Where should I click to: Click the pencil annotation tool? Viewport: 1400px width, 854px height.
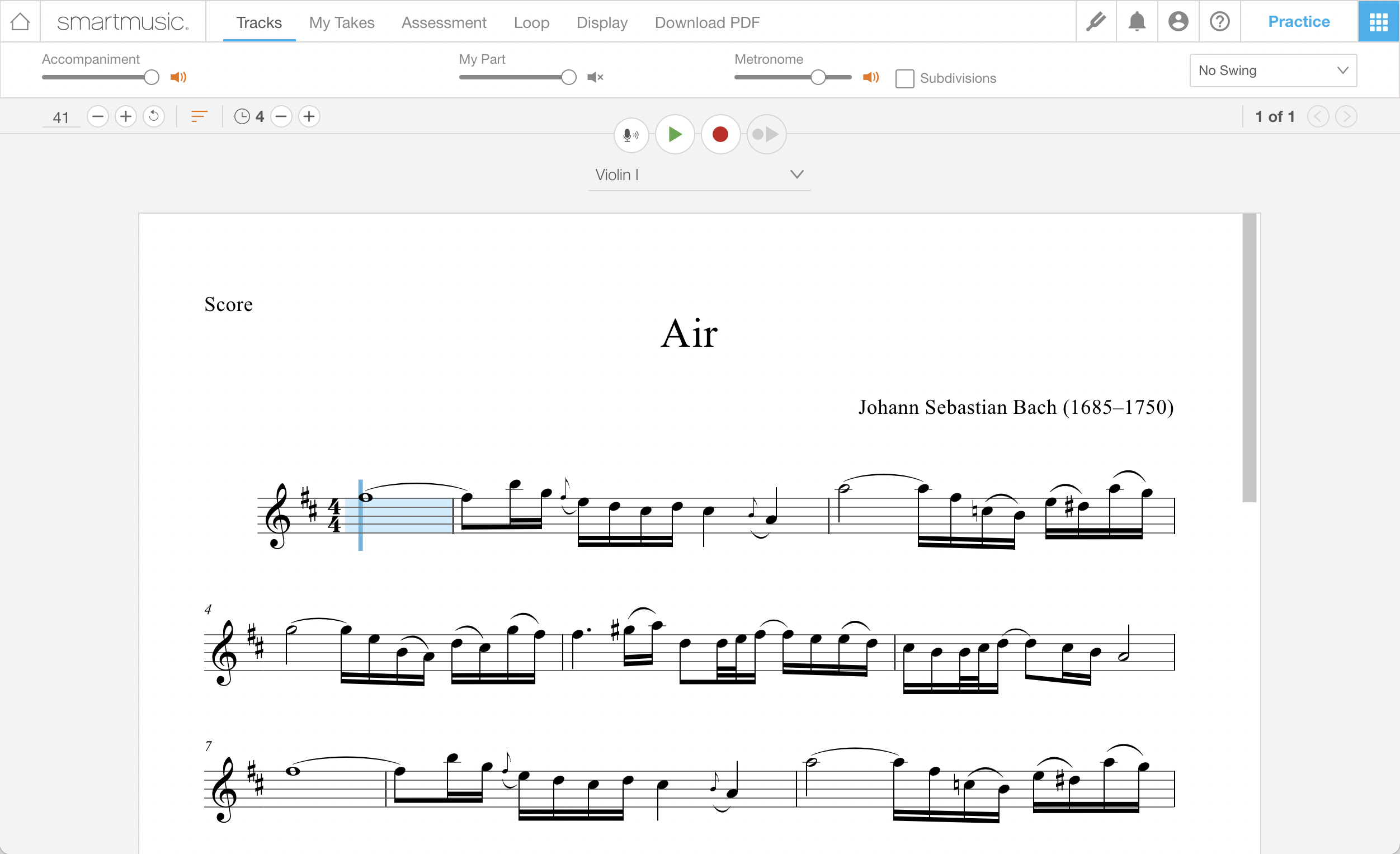(1097, 20)
